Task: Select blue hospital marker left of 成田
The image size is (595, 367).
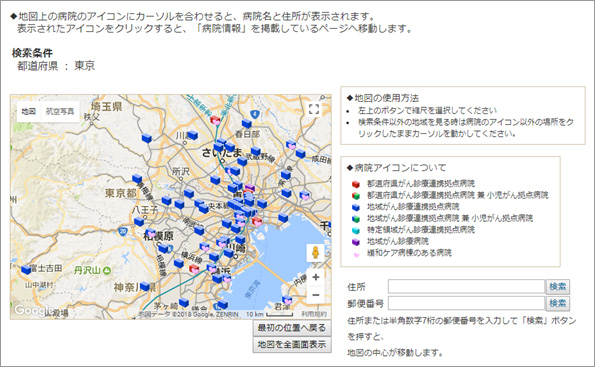Action: point(301,154)
